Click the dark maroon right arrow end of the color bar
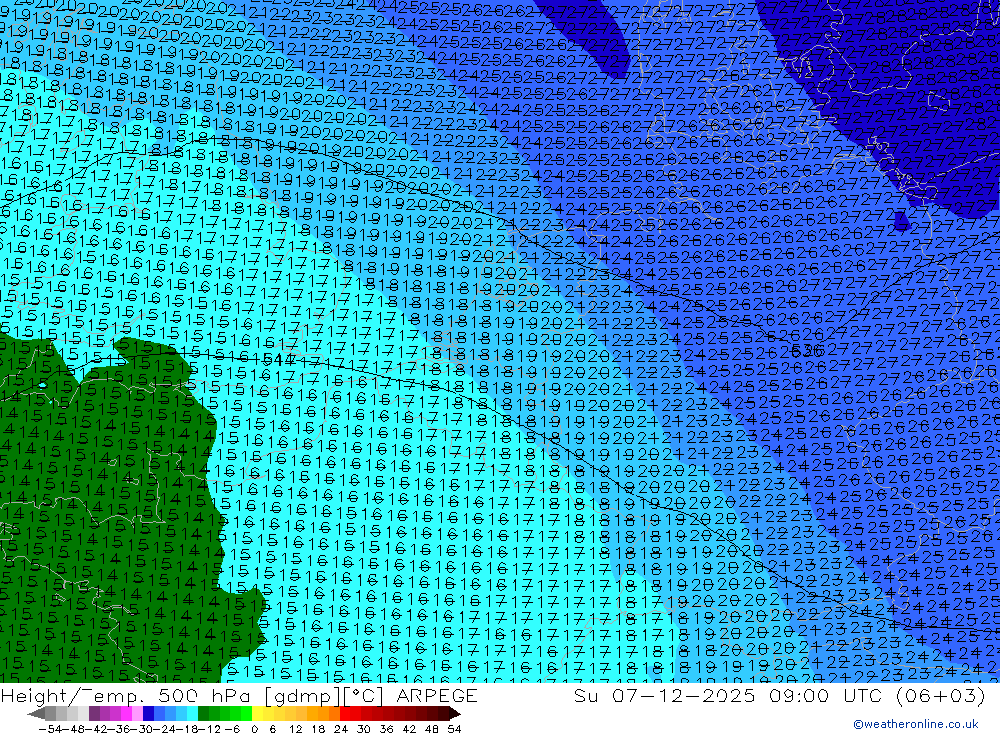Image resolution: width=1000 pixels, height=733 pixels. [x=455, y=713]
